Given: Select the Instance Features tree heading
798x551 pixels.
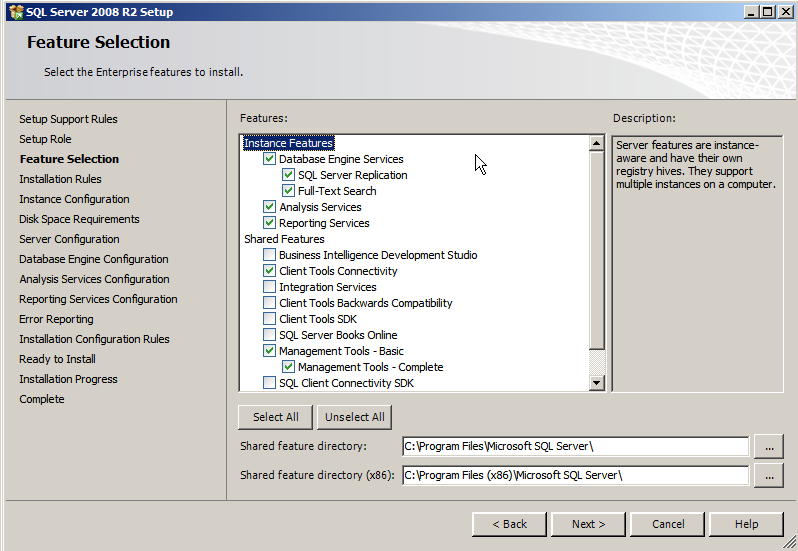Looking at the screenshot, I should [289, 143].
